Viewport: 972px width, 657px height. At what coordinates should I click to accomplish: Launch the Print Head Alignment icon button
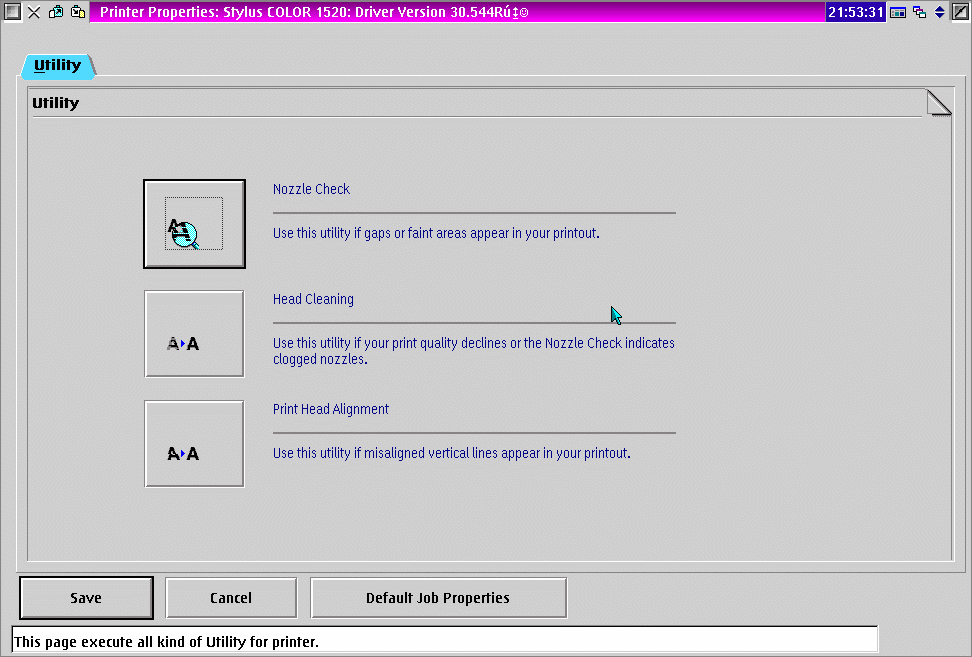pyautogui.click(x=194, y=444)
